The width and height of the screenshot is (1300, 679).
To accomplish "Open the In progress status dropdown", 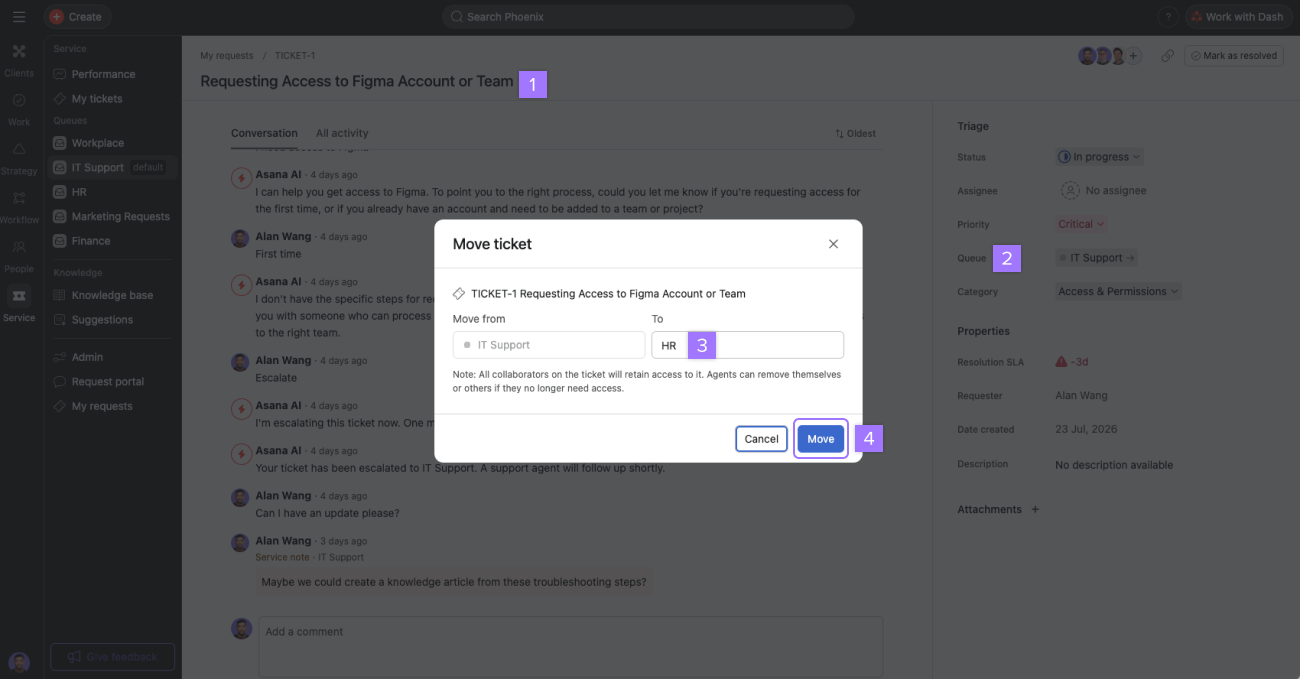I will coord(1100,157).
